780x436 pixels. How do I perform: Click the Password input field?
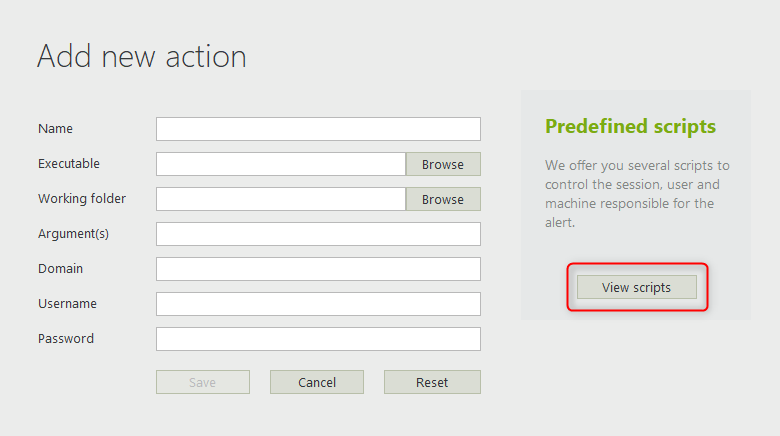[318, 339]
